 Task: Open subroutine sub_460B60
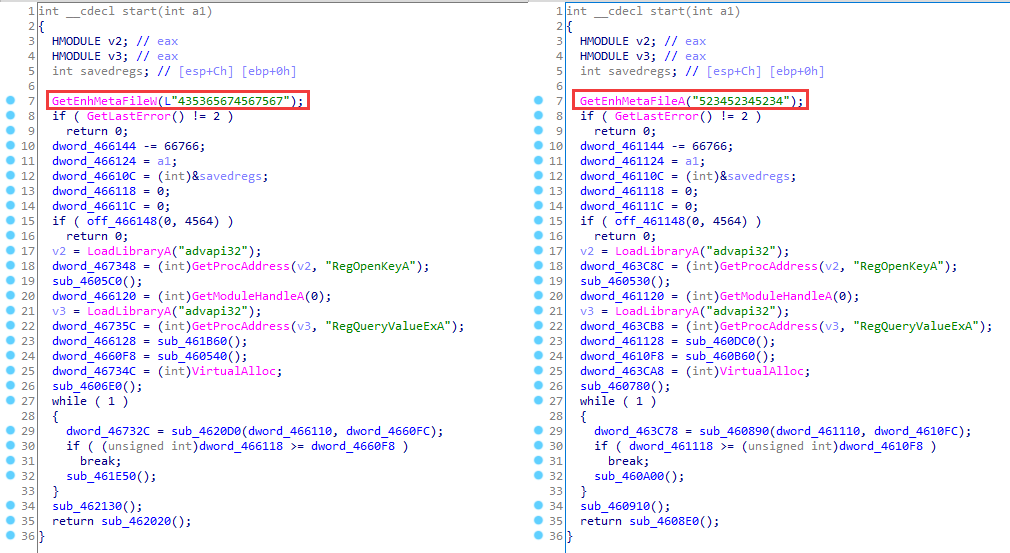pyautogui.click(x=723, y=356)
